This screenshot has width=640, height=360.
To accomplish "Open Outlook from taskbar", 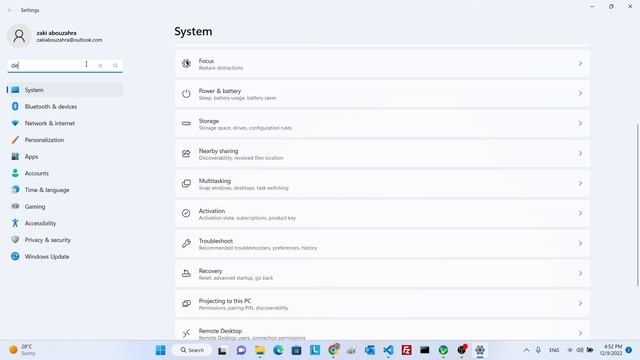I will click(370, 350).
